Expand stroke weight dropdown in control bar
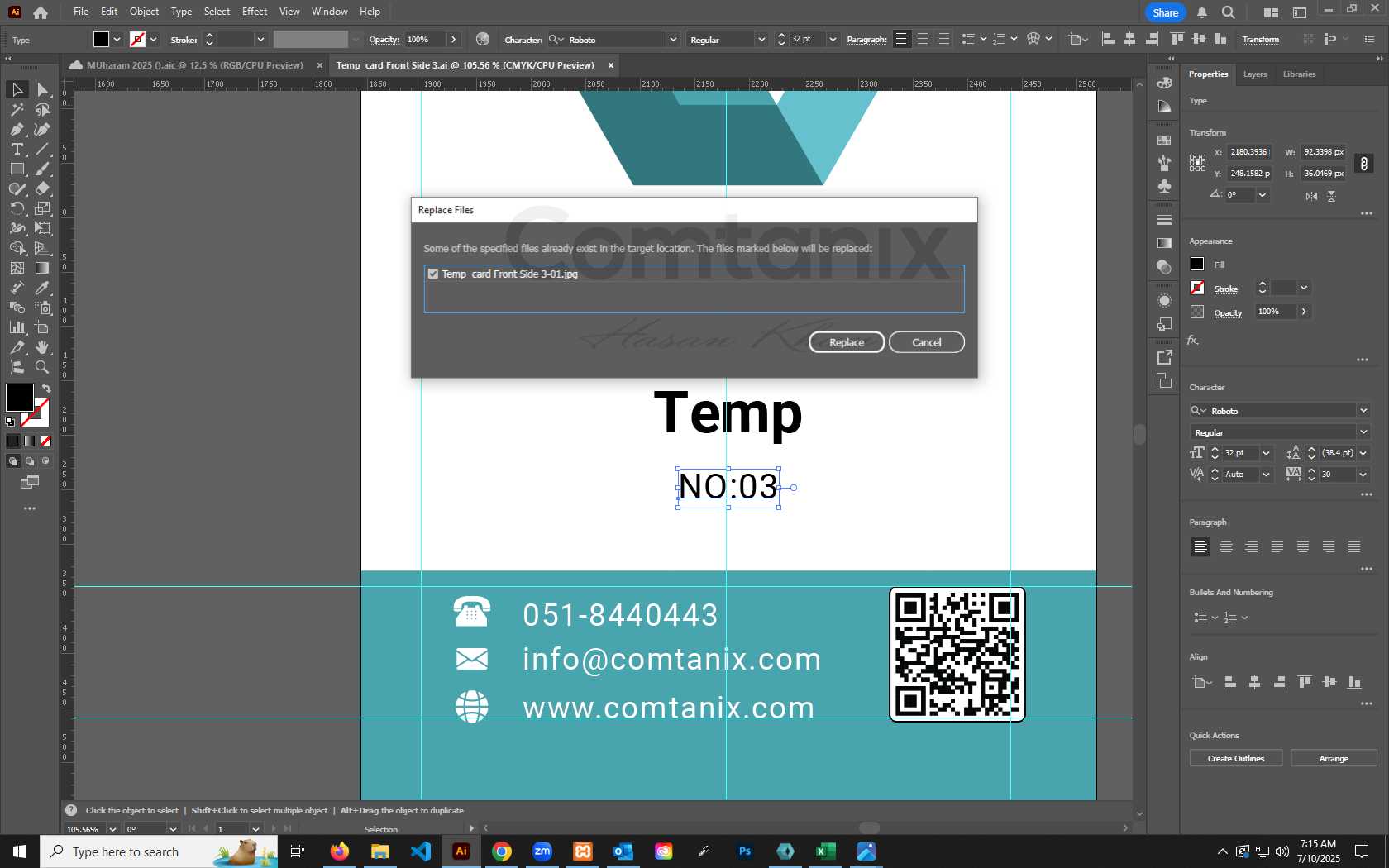This screenshot has height=868, width=1389. [260, 40]
